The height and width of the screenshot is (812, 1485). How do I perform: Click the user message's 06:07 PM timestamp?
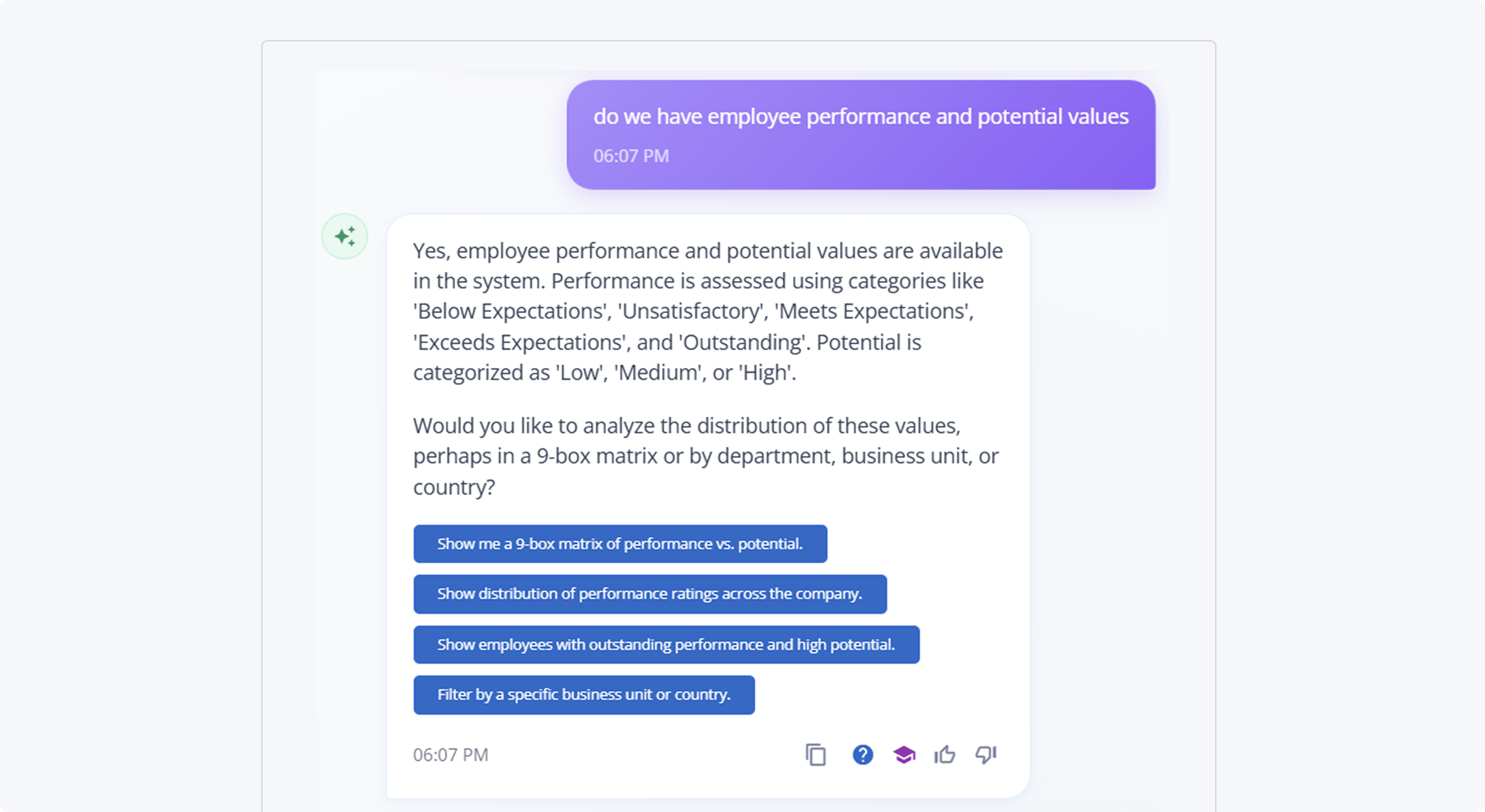[630, 156]
